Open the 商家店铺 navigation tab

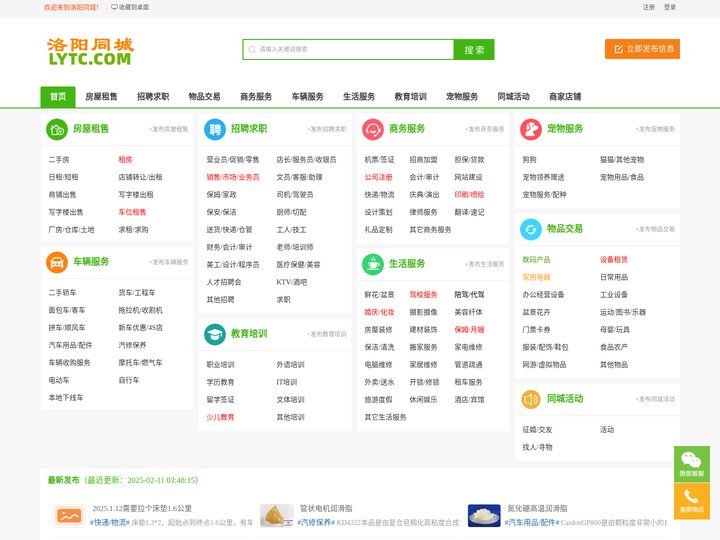point(565,96)
